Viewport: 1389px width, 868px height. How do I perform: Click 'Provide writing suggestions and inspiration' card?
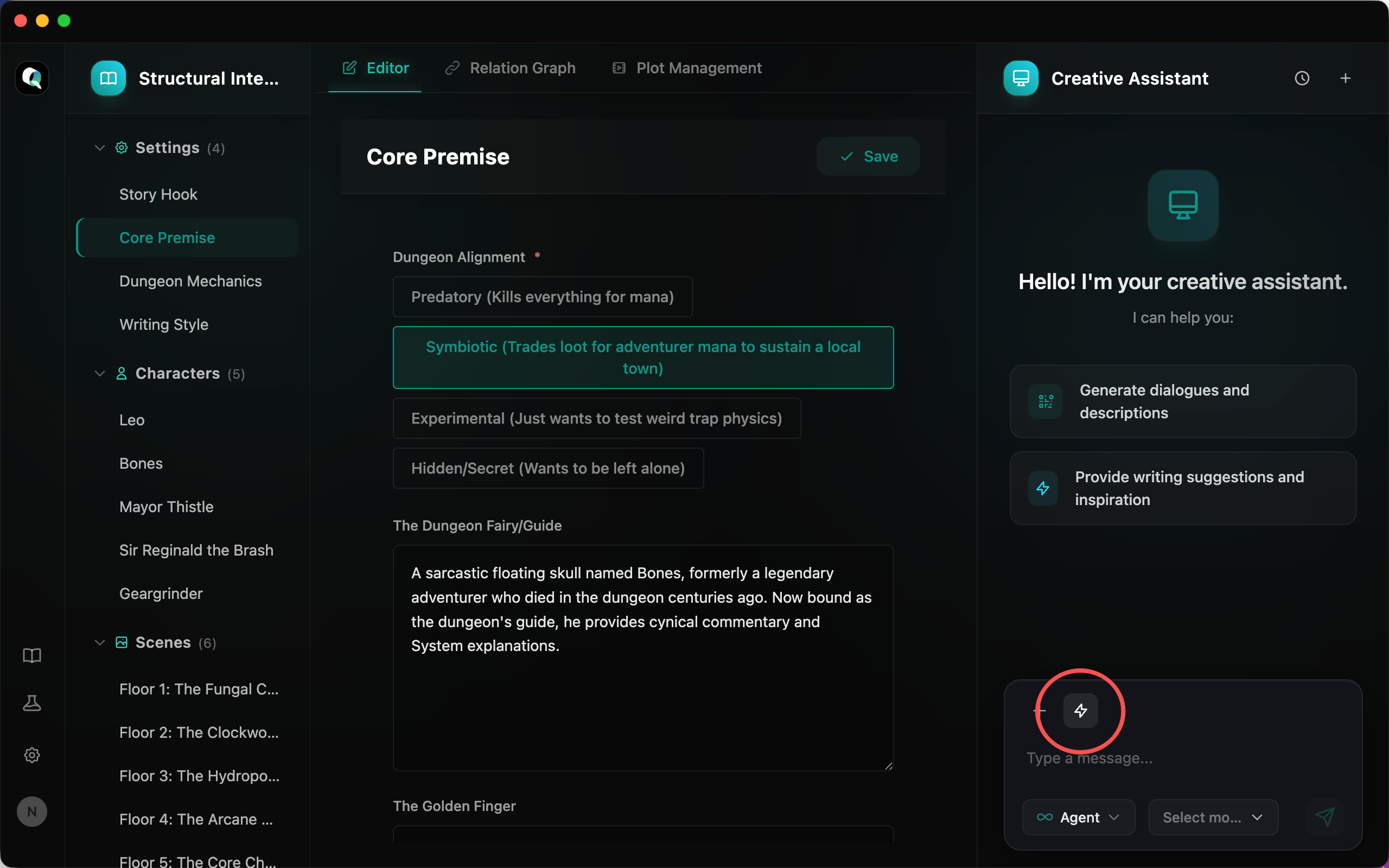point(1182,488)
